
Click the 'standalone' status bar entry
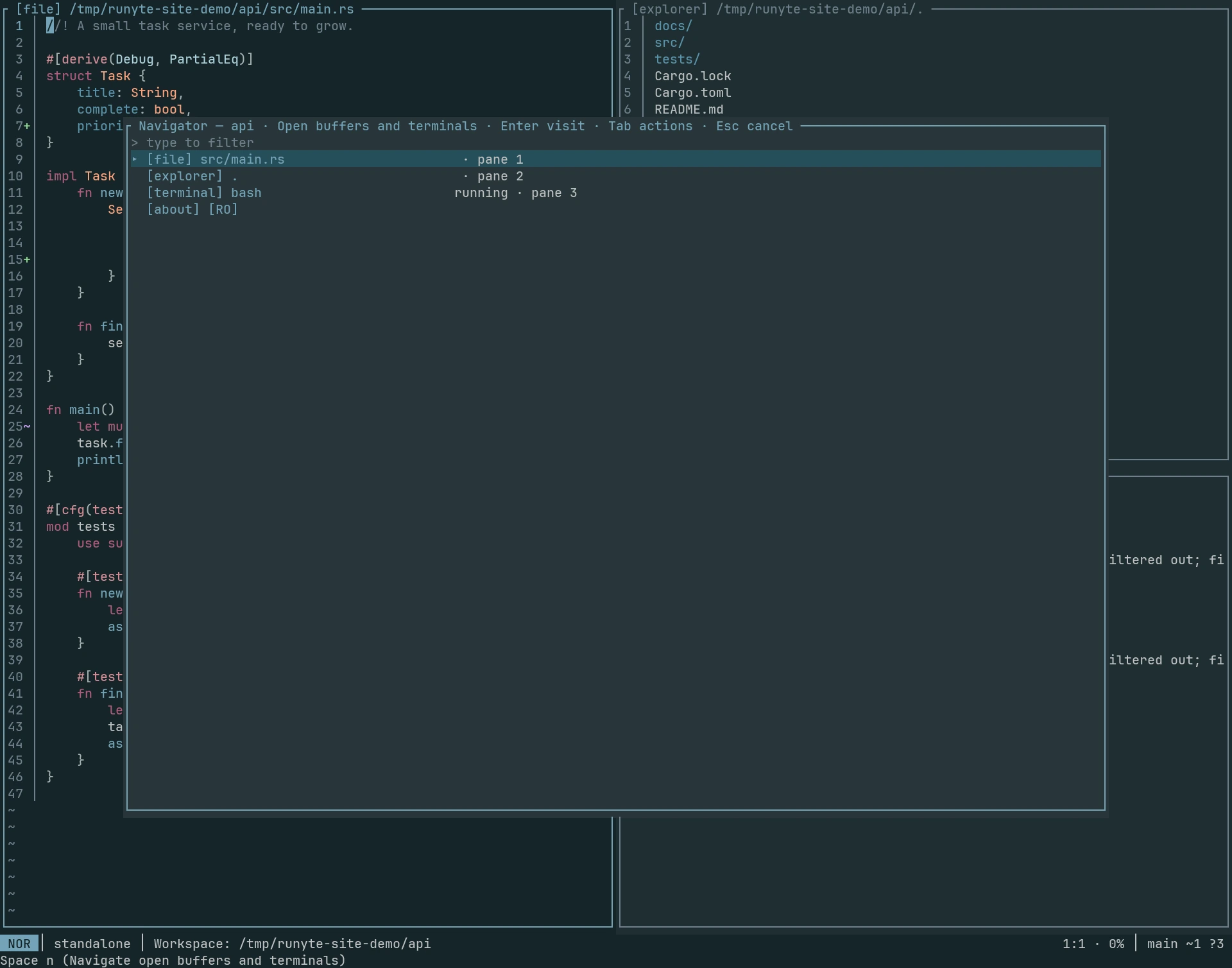(92, 944)
